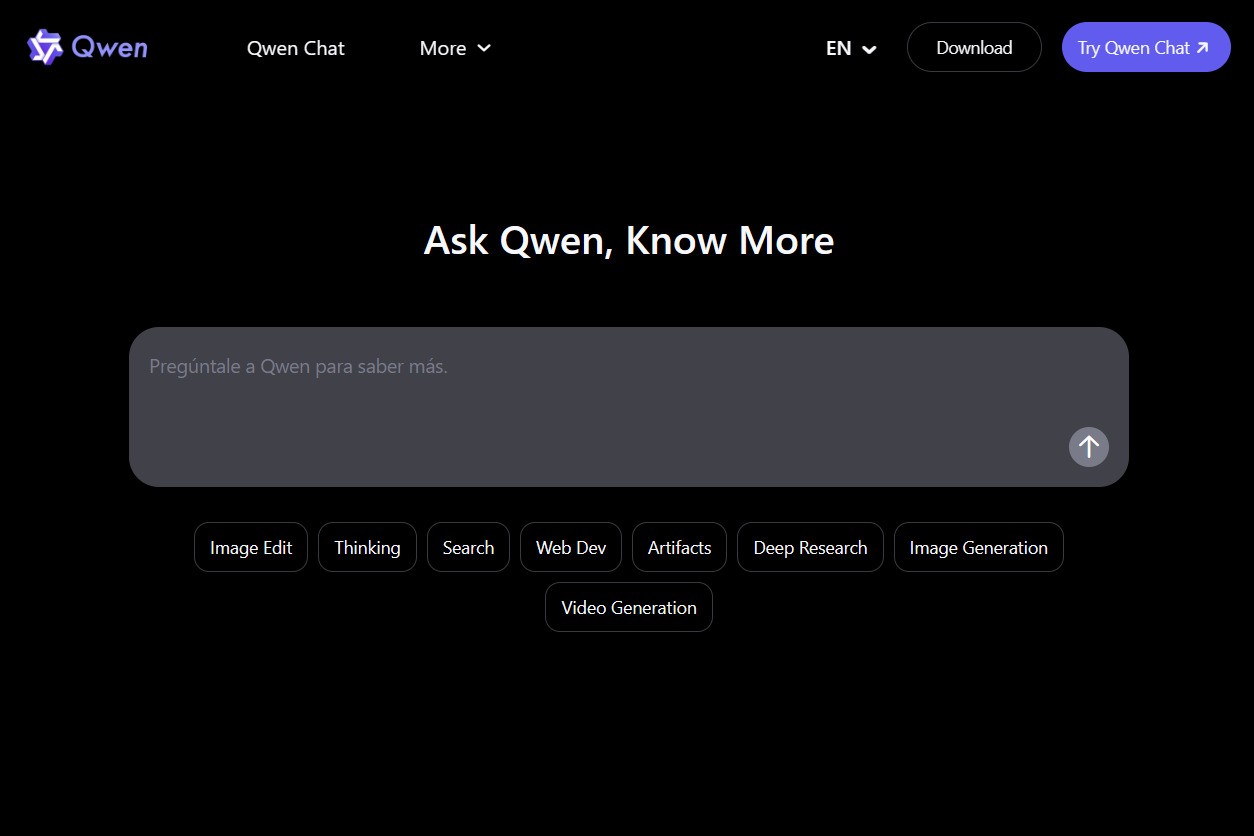
Task: Click the More item in the navigation bar
Action: (443, 48)
